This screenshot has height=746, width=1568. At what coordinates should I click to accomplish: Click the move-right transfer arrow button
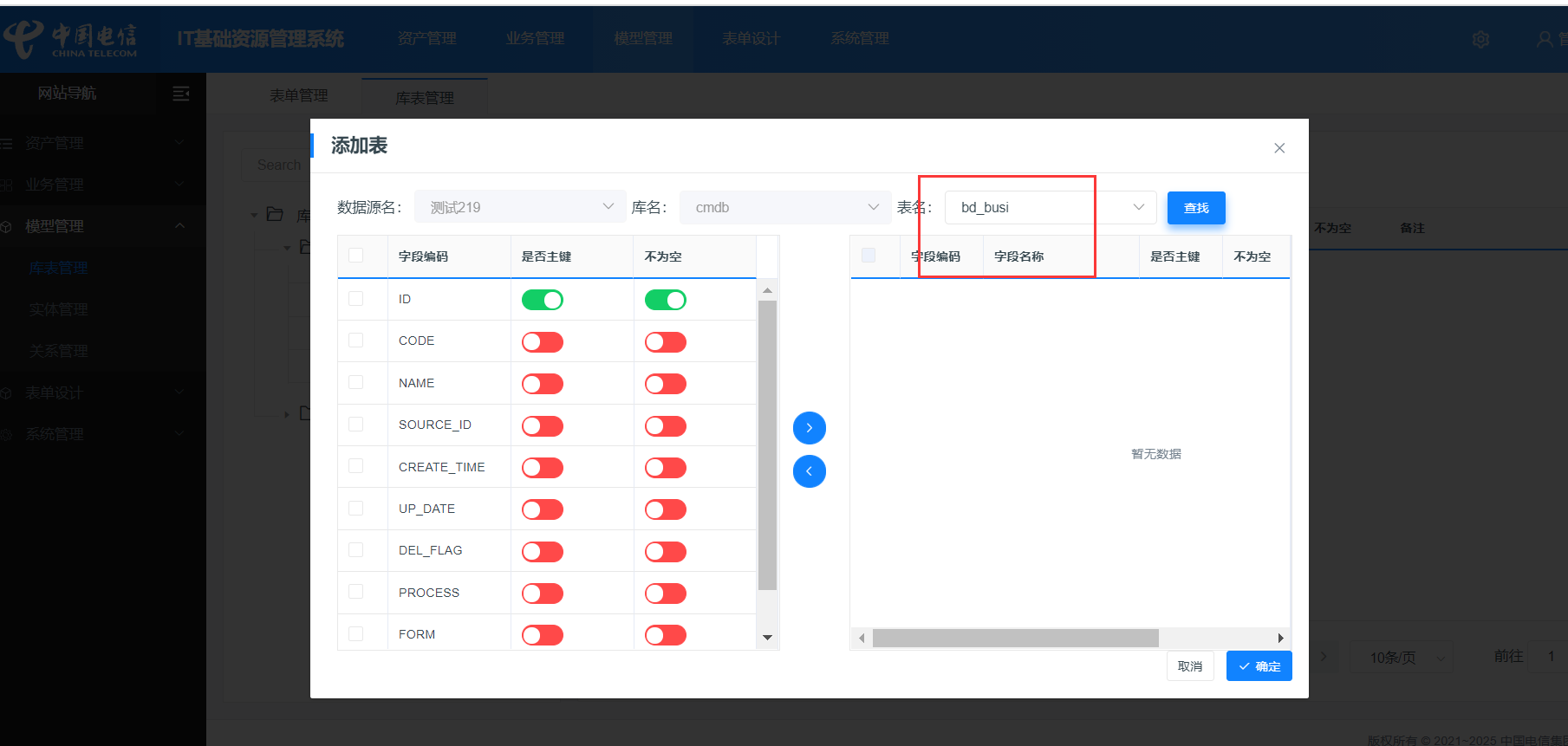click(x=809, y=428)
